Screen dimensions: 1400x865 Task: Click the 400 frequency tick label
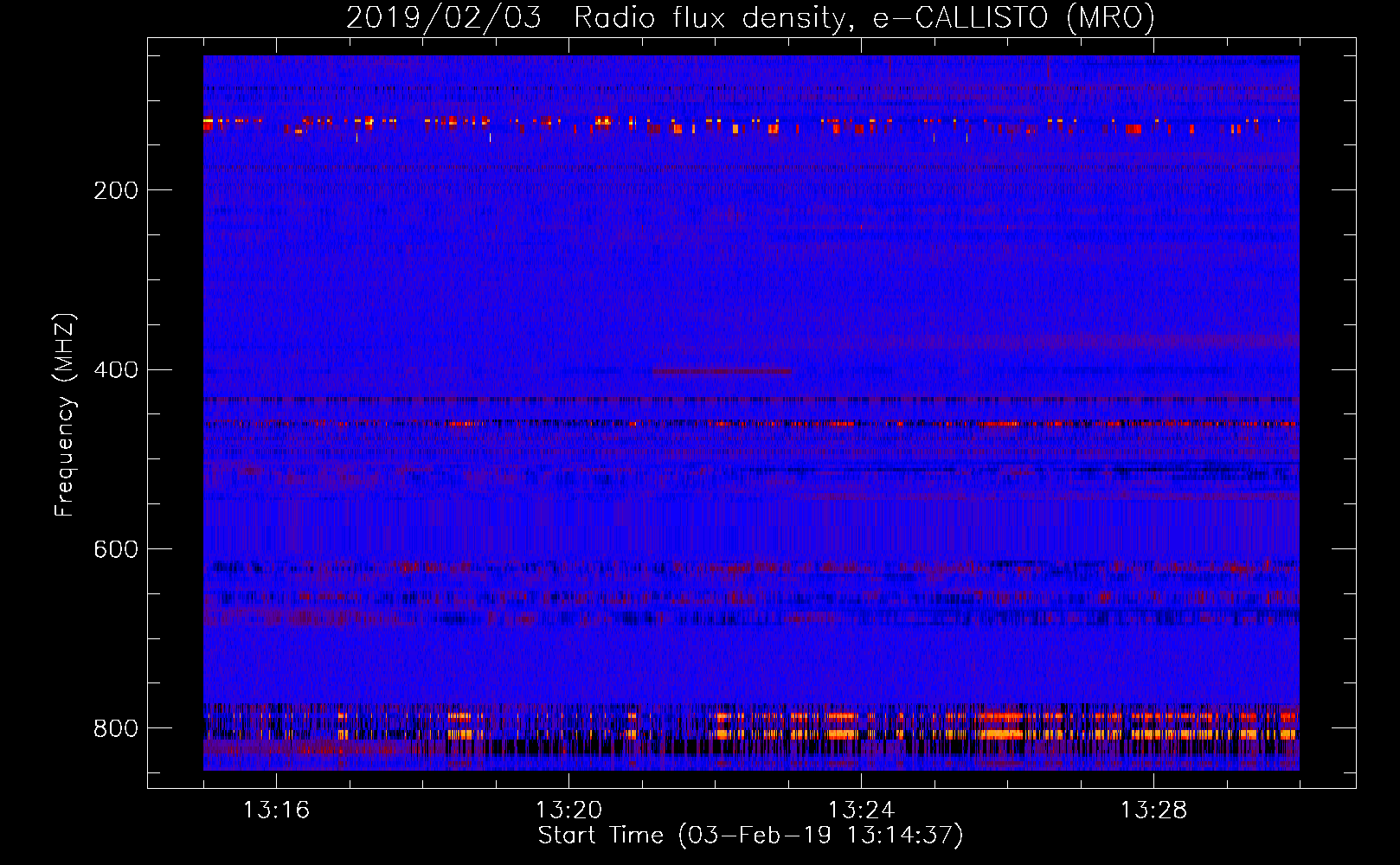(116, 370)
